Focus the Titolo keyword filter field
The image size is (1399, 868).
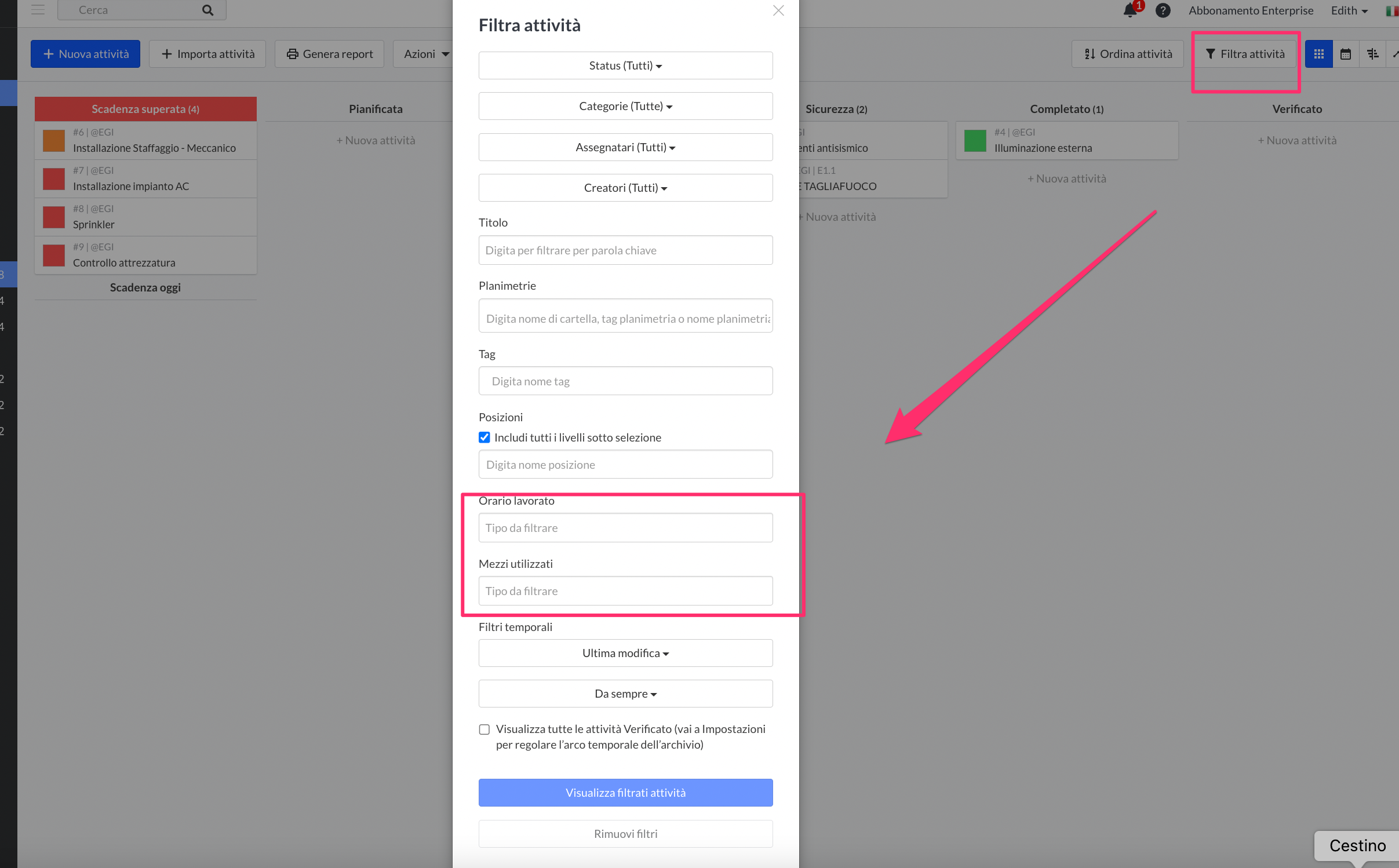tap(625, 250)
